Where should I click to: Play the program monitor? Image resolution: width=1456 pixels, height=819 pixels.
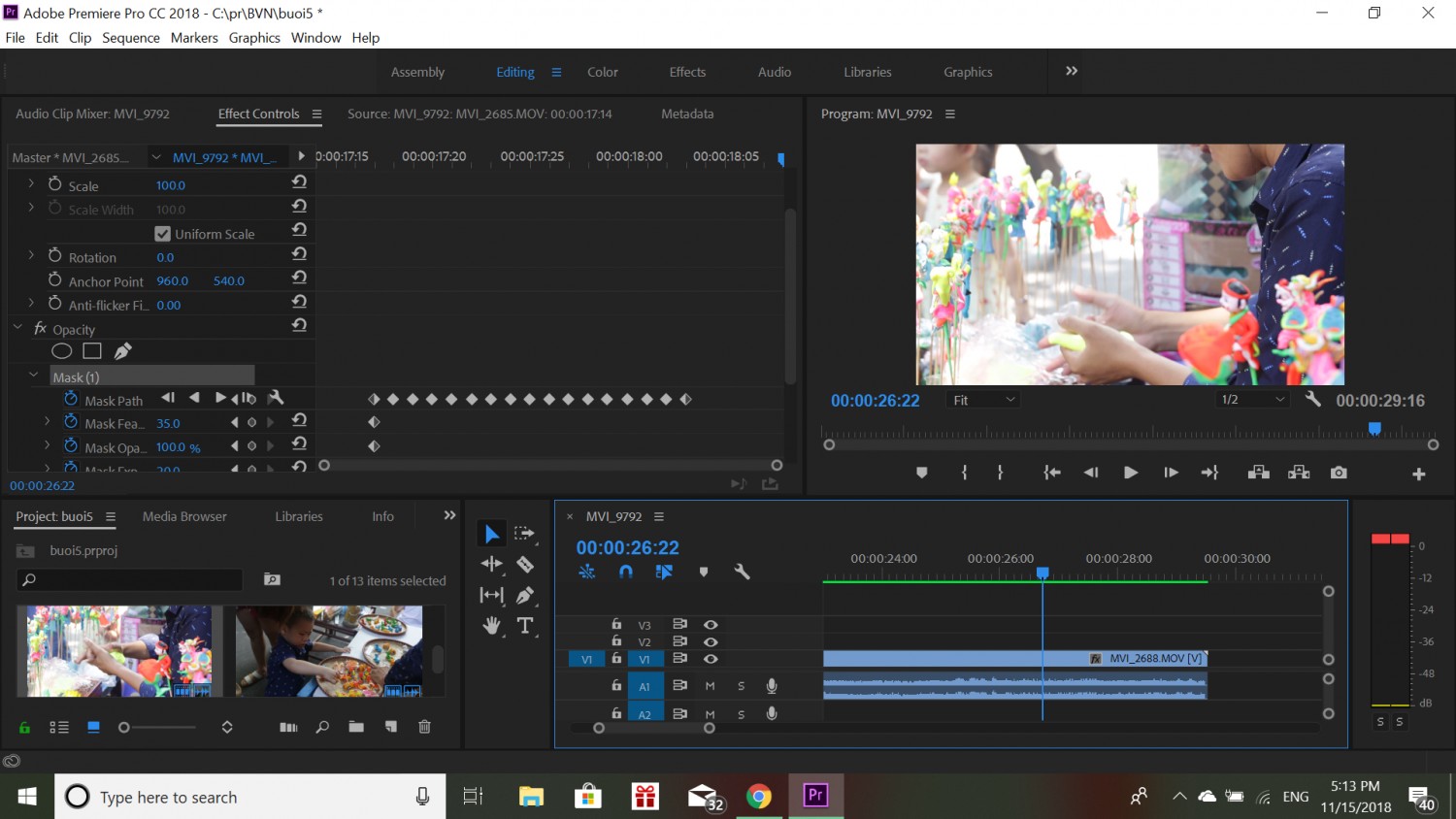(1131, 473)
